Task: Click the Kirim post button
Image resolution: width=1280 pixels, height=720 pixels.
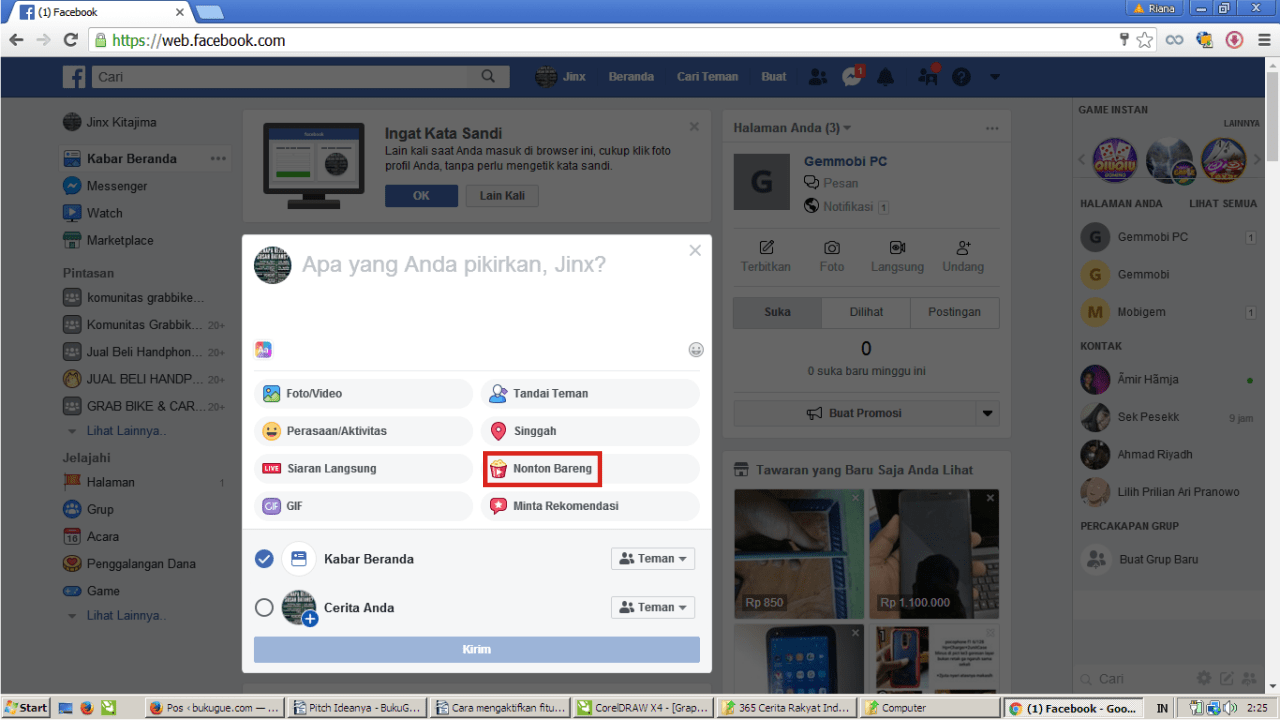Action: click(x=477, y=649)
